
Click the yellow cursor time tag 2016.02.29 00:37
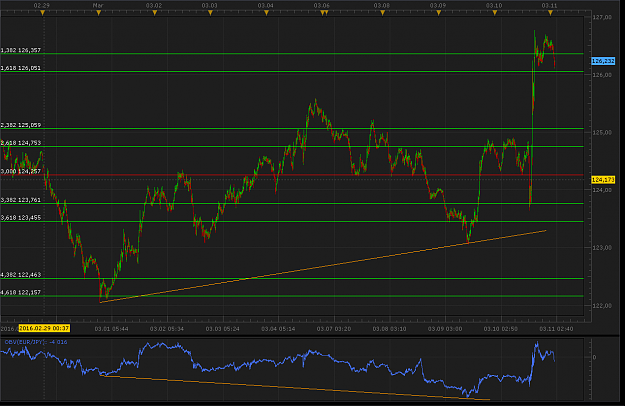44,328
